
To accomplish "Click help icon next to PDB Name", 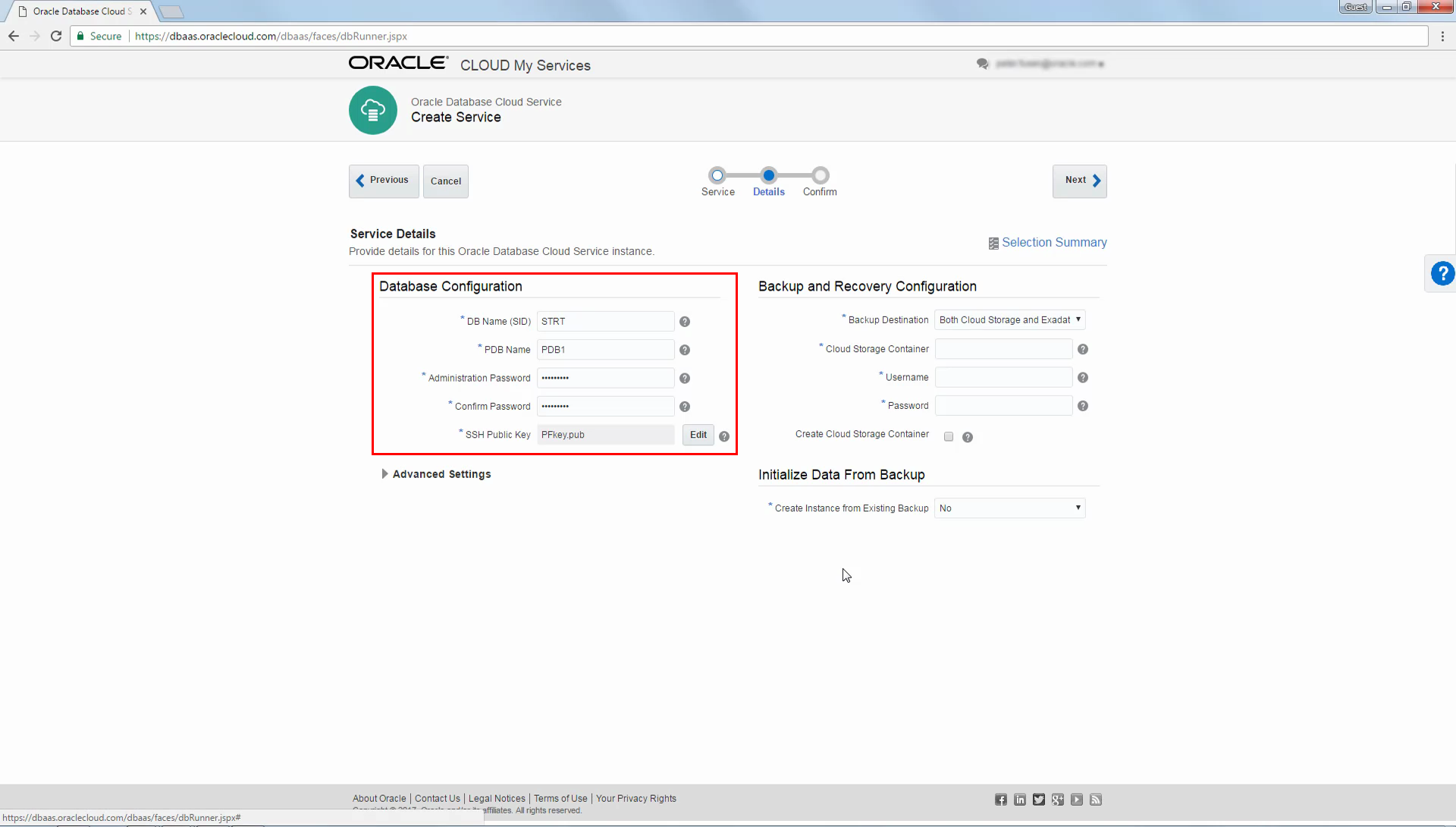I will [x=685, y=350].
